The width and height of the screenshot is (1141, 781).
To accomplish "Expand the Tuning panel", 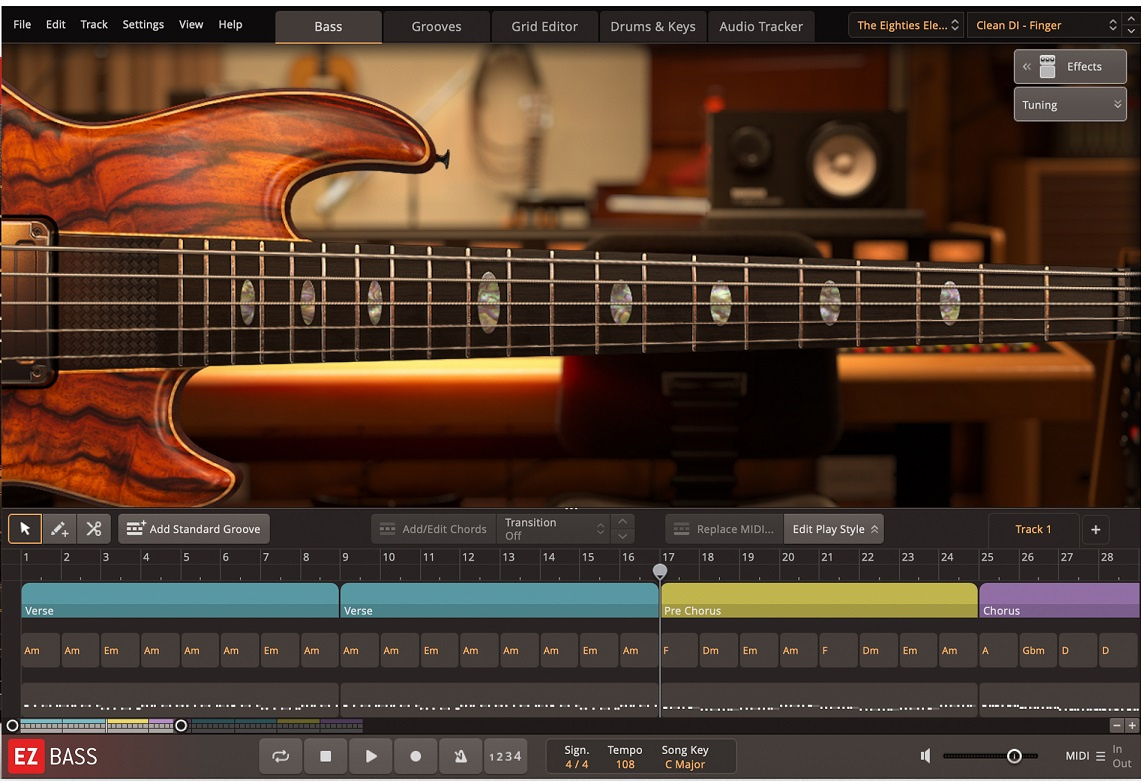I will coord(1069,104).
